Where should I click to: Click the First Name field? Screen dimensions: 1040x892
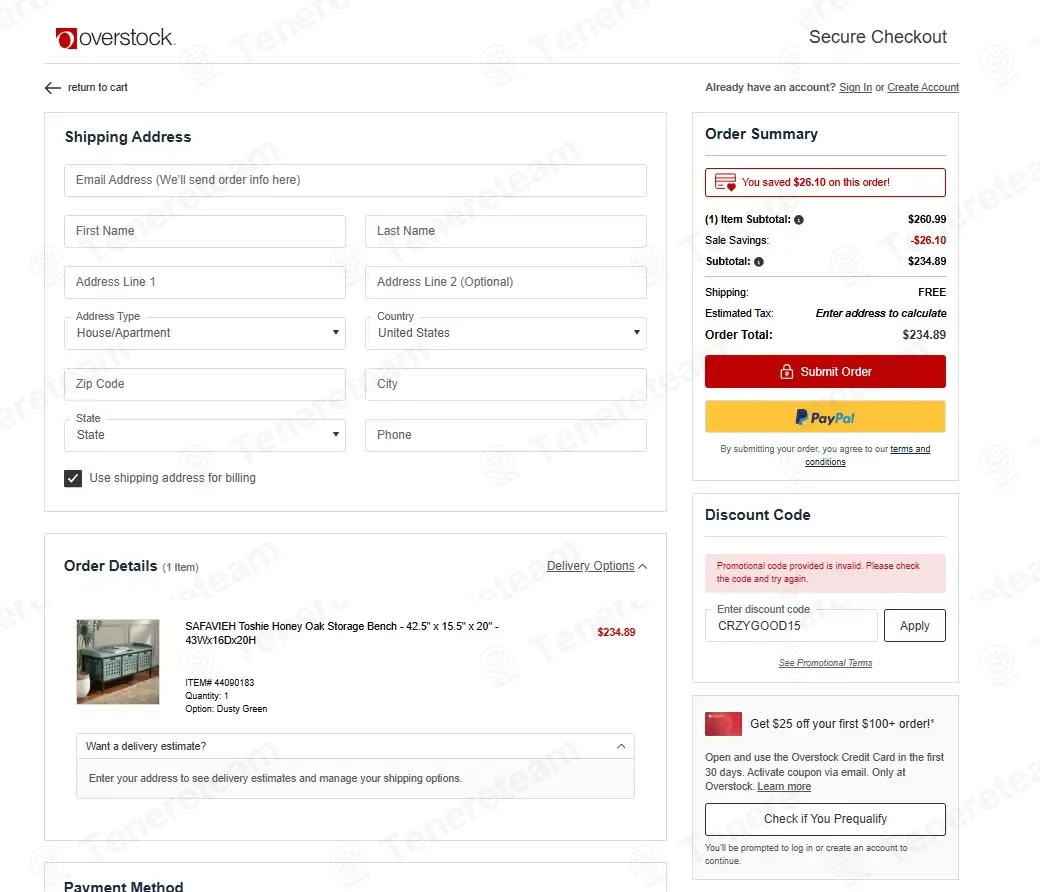tap(205, 231)
